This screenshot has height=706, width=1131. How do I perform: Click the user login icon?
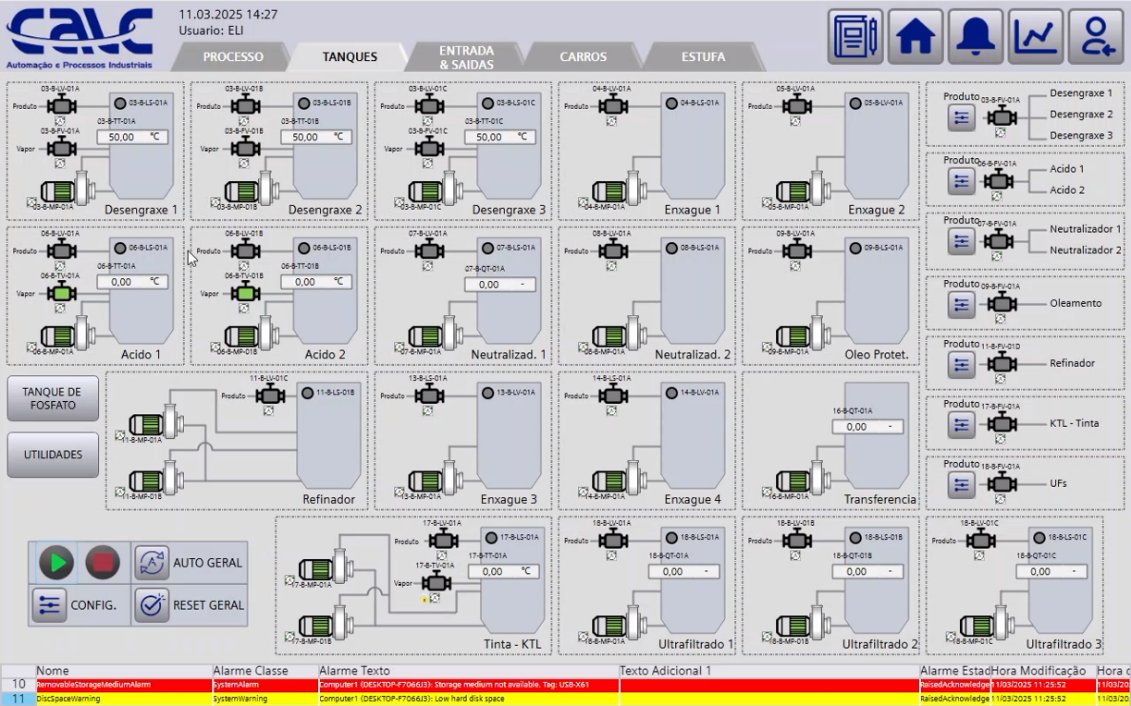(x=1096, y=37)
